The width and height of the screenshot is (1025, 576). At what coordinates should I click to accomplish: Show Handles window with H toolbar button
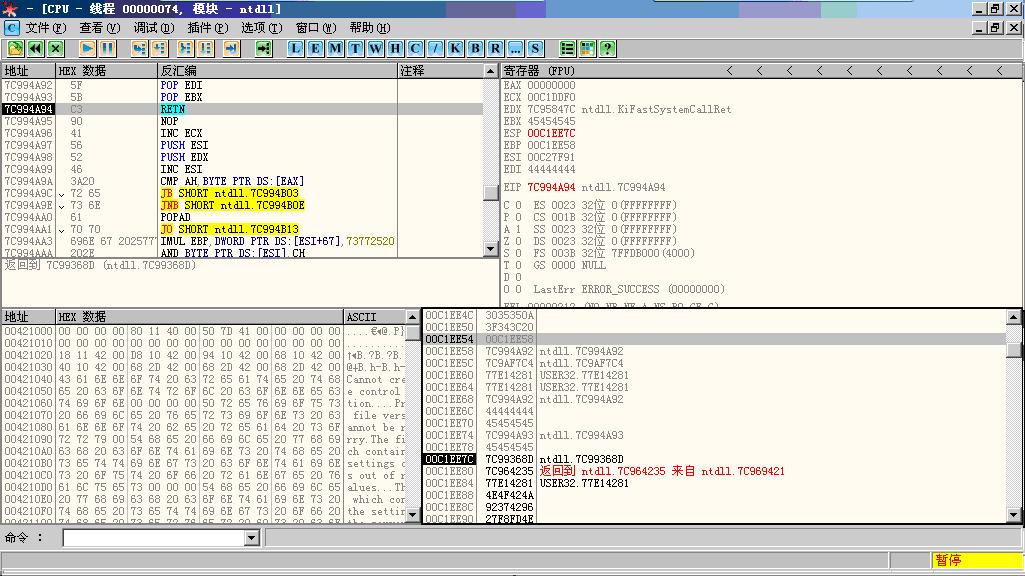click(x=395, y=48)
